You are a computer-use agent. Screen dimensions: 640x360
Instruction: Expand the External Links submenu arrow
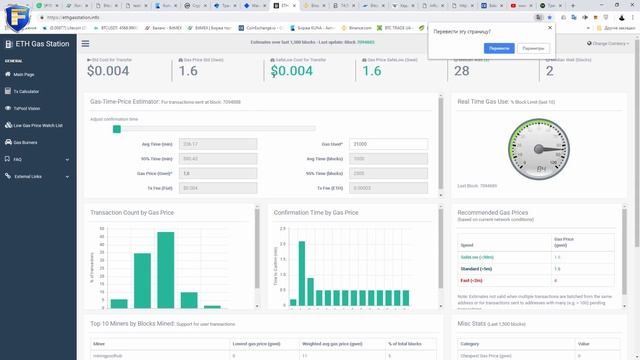(67, 177)
